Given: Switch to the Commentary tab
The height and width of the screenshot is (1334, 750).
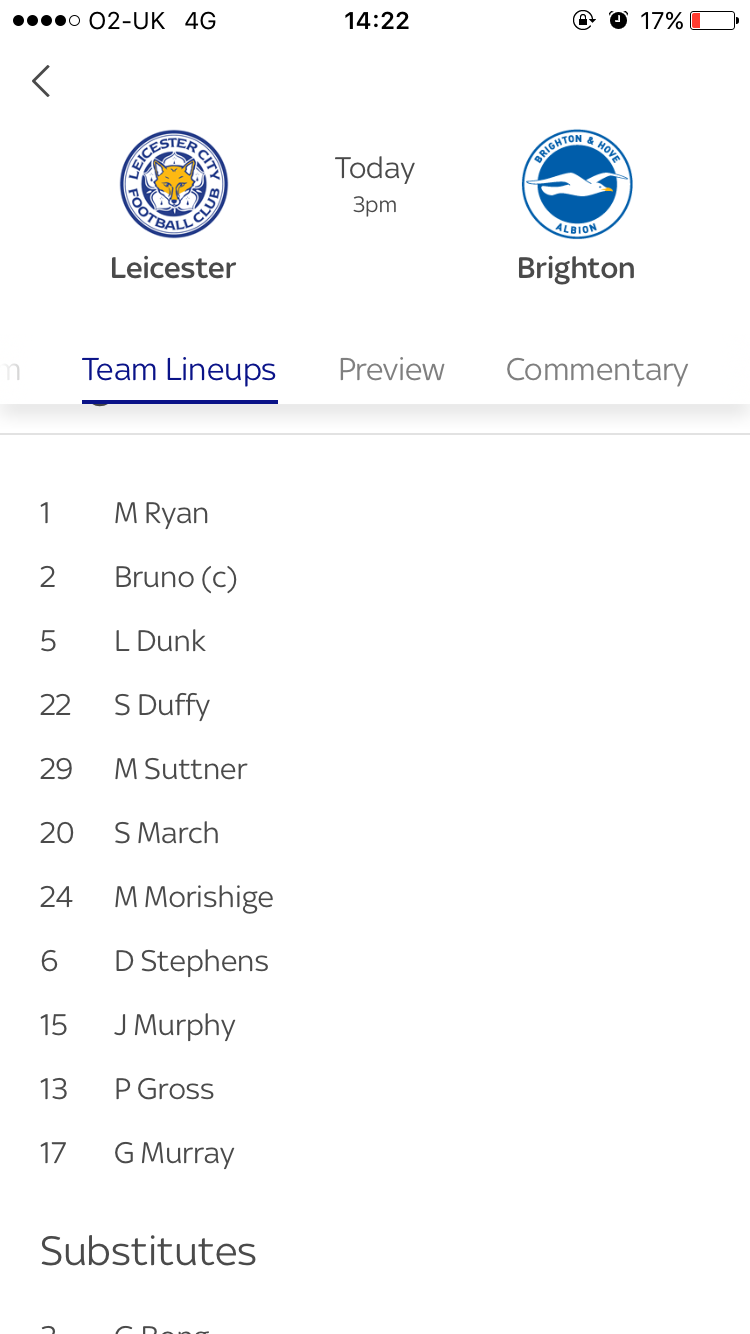Looking at the screenshot, I should (597, 370).
